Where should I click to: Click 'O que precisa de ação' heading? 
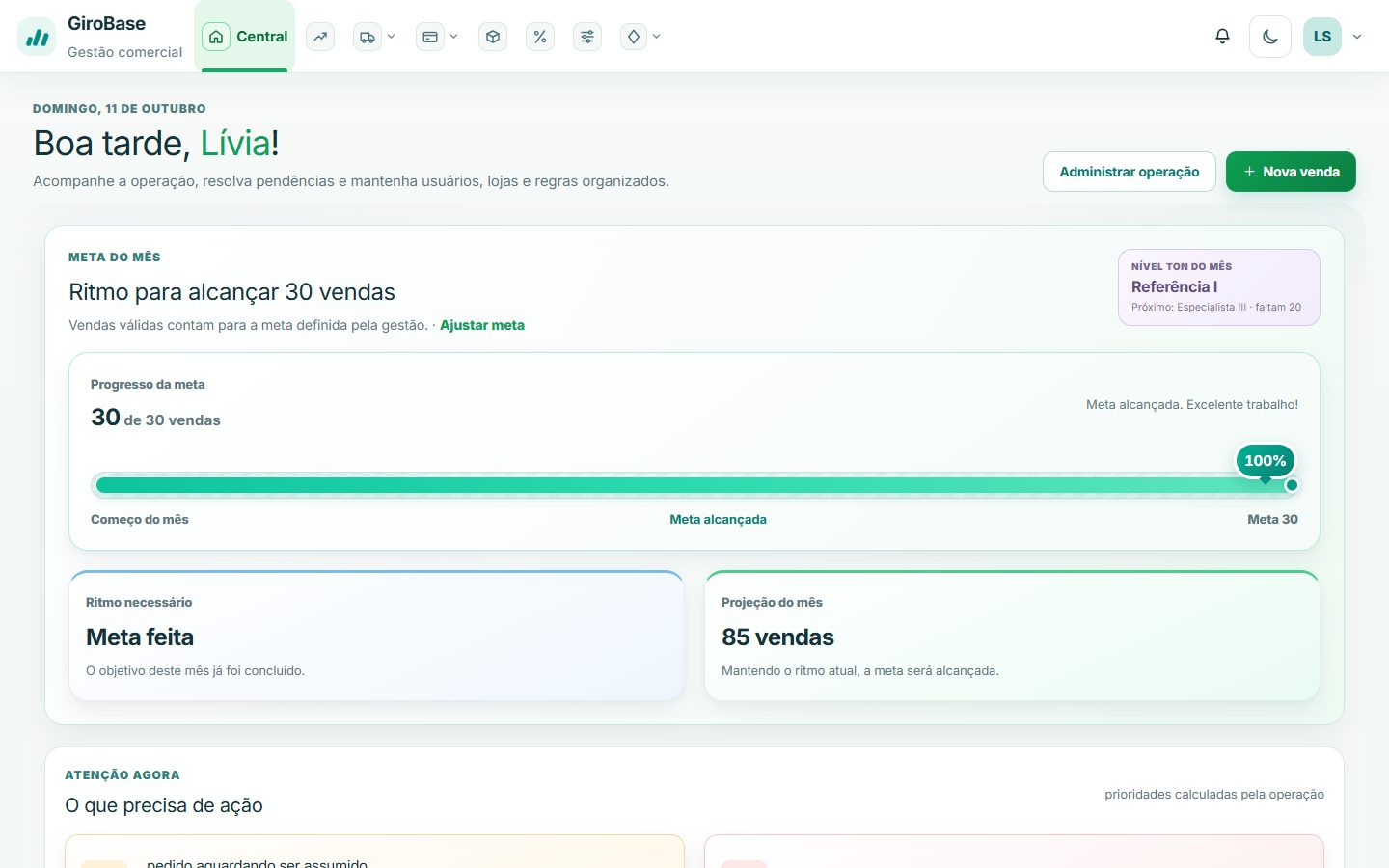[x=164, y=805]
